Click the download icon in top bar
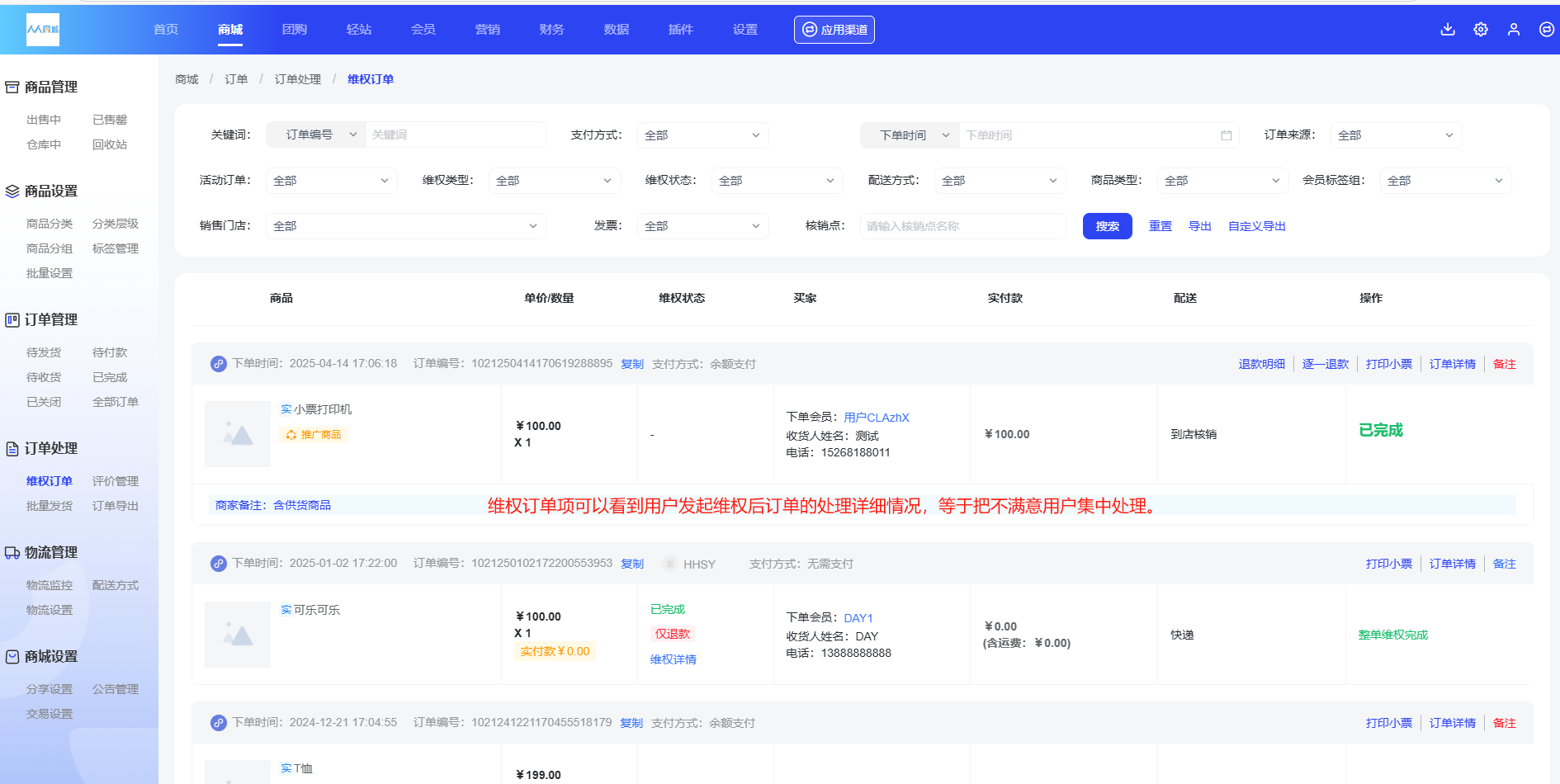 [x=1448, y=30]
